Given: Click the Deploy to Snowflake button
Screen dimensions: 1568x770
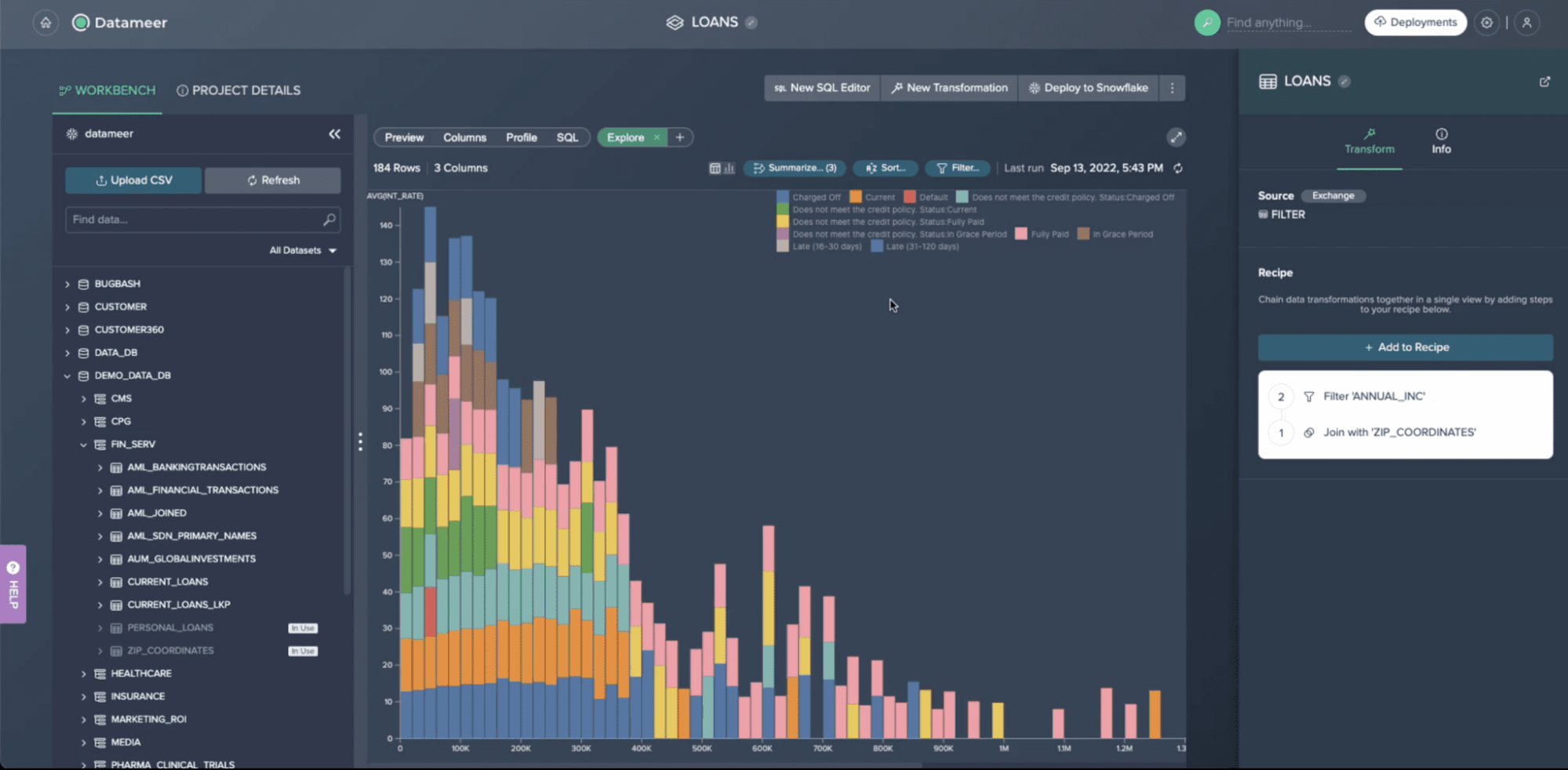Looking at the screenshot, I should [1088, 88].
